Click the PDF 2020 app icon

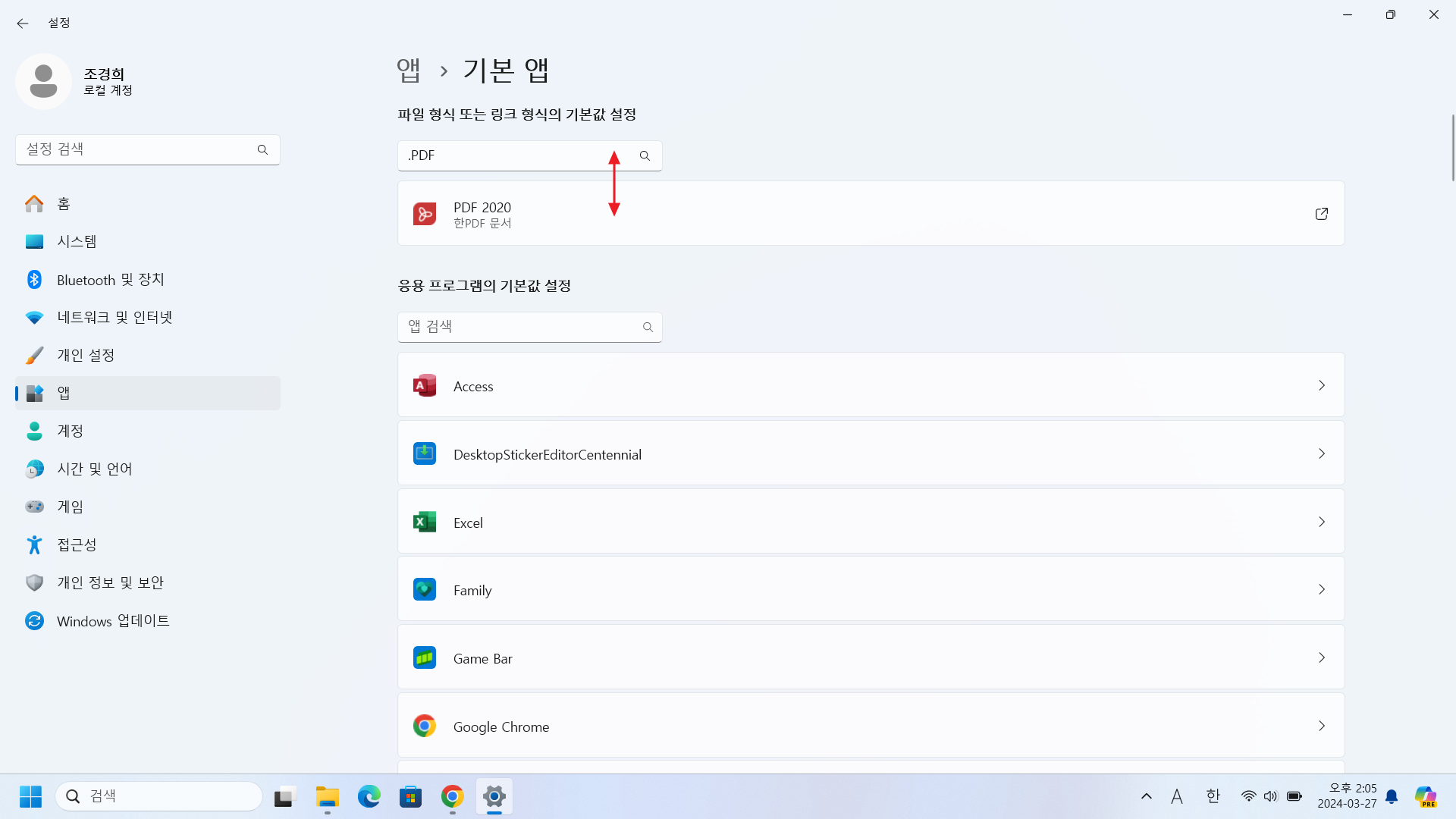(425, 214)
